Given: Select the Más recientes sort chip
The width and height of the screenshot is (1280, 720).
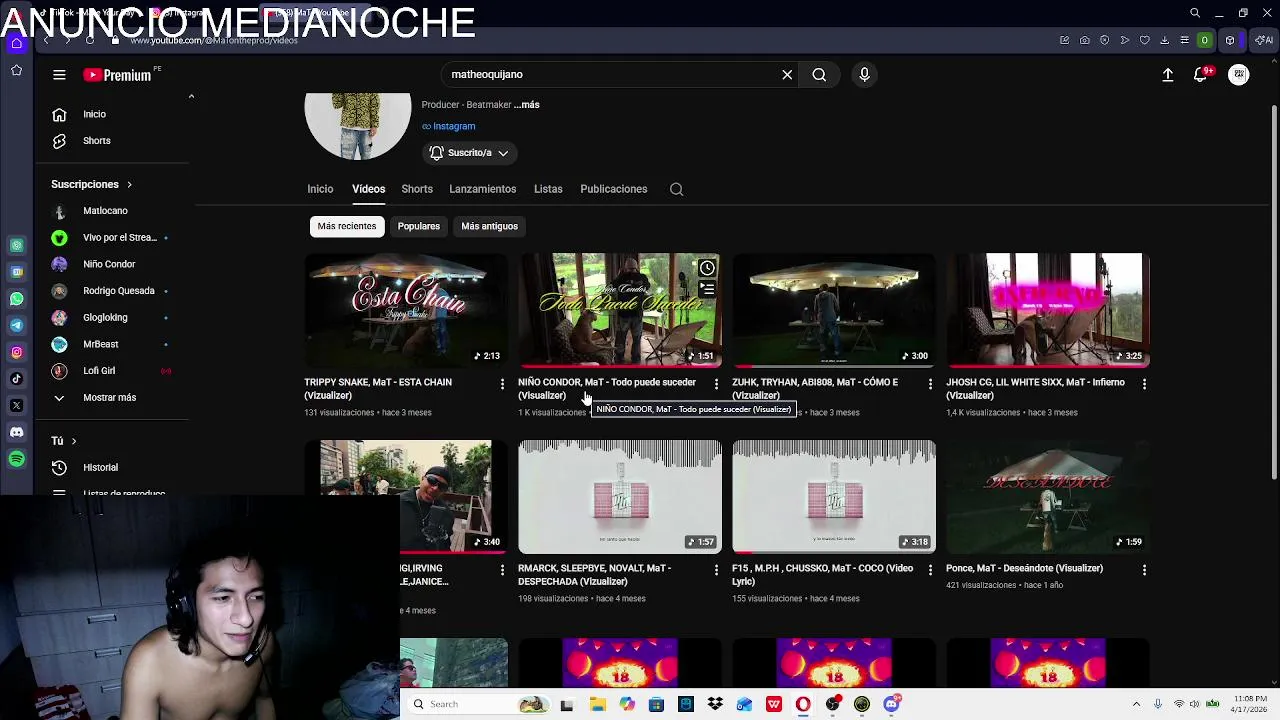Looking at the screenshot, I should tap(347, 226).
